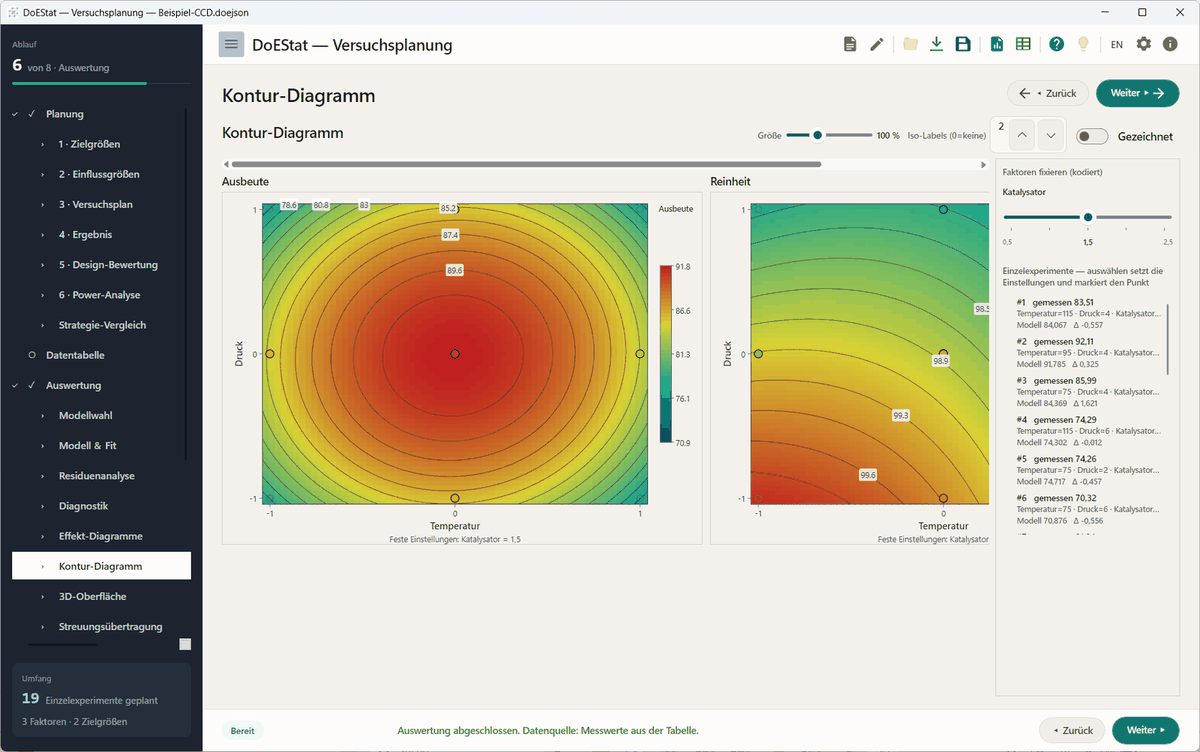Click the hamburger menu icon

231,44
